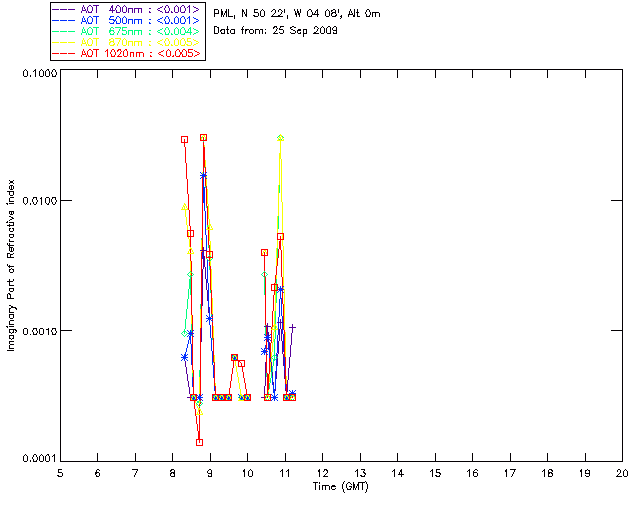Click the 12 tick on the time axis
The width and height of the screenshot is (640, 512).
coord(322,472)
